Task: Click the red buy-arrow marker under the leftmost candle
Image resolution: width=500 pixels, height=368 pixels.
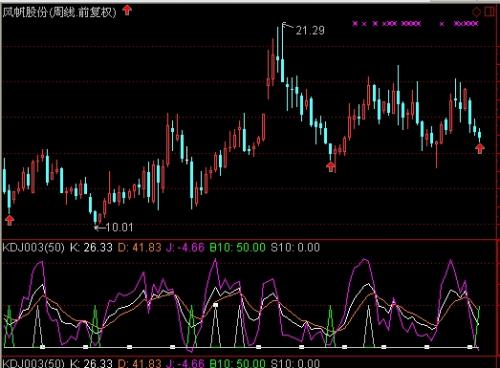Action: click(10, 220)
